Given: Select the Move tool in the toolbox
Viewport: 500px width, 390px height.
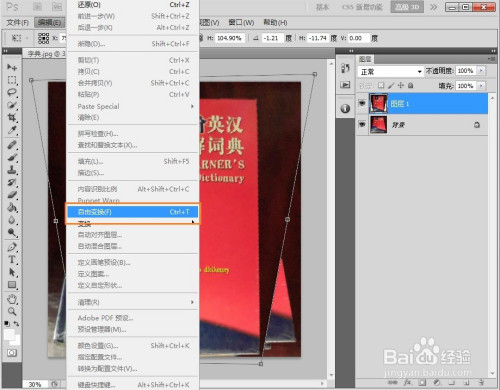Looking at the screenshot, I should [x=12, y=67].
